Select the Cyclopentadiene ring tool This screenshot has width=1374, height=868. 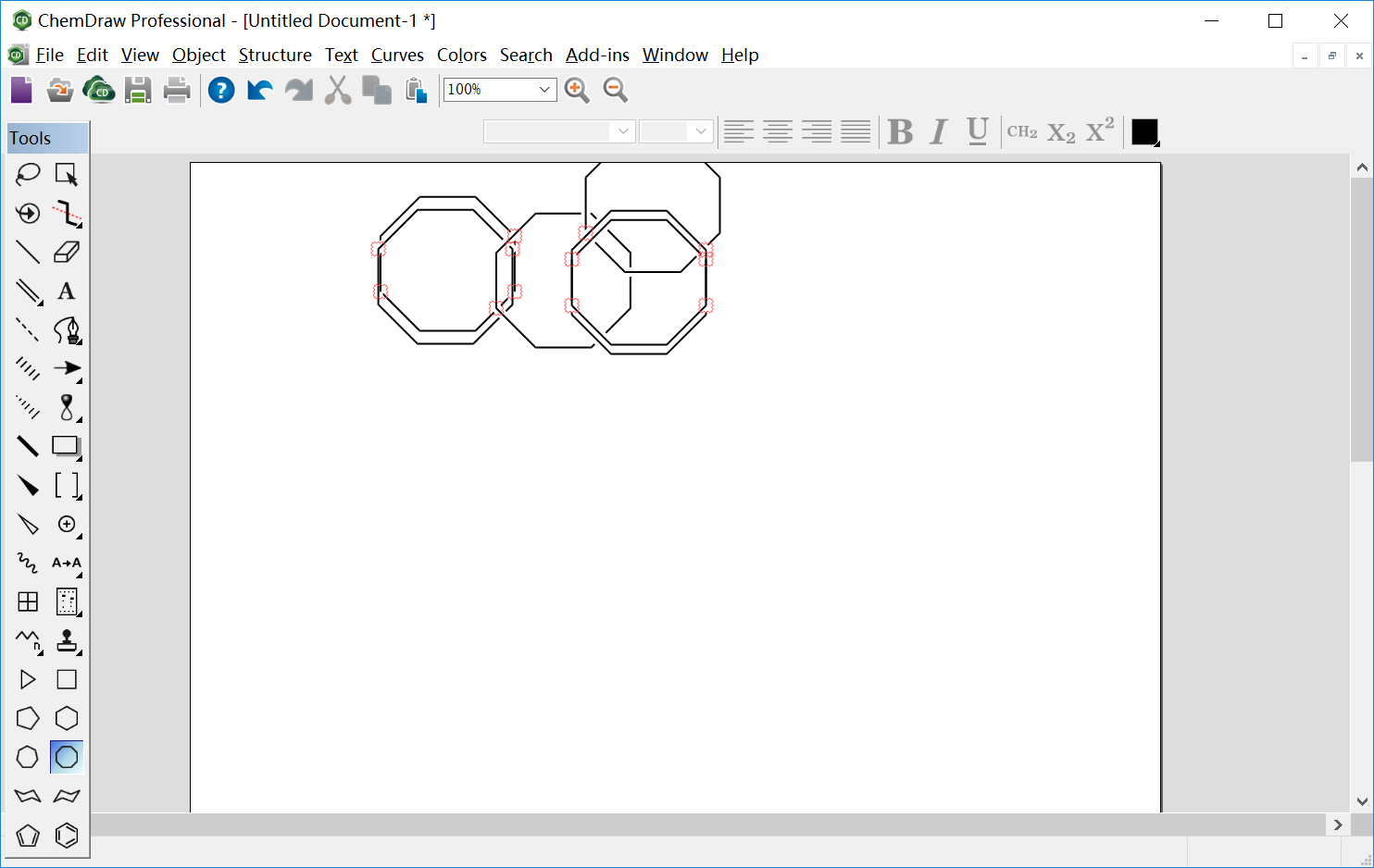coord(28,835)
